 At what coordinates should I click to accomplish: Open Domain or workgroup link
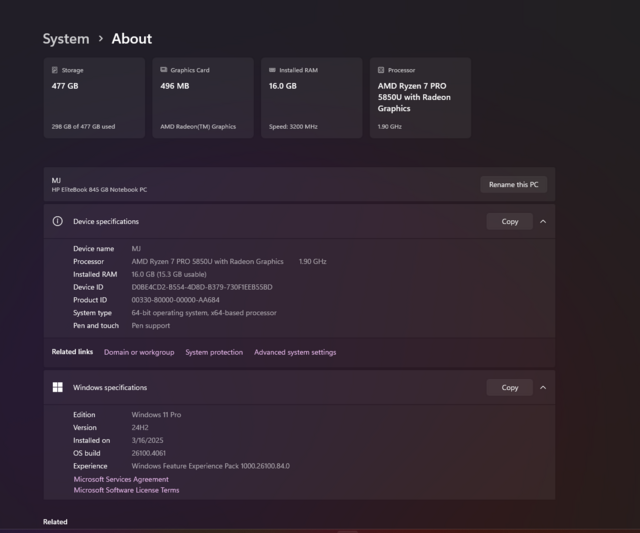tap(139, 352)
